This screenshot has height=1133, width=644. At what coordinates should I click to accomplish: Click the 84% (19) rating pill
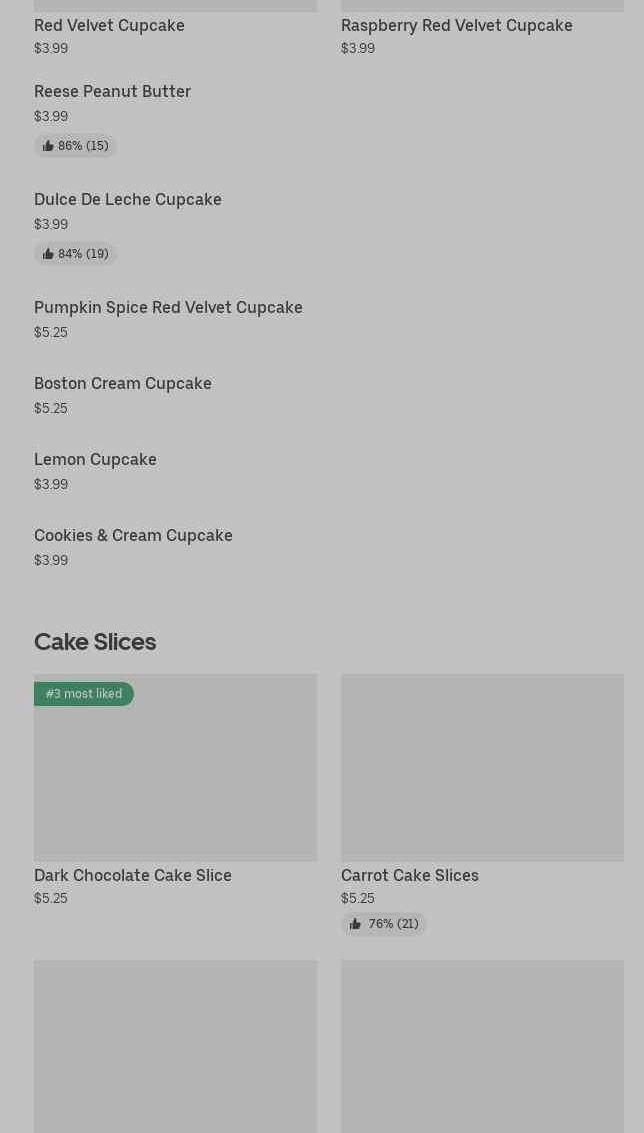[75, 254]
